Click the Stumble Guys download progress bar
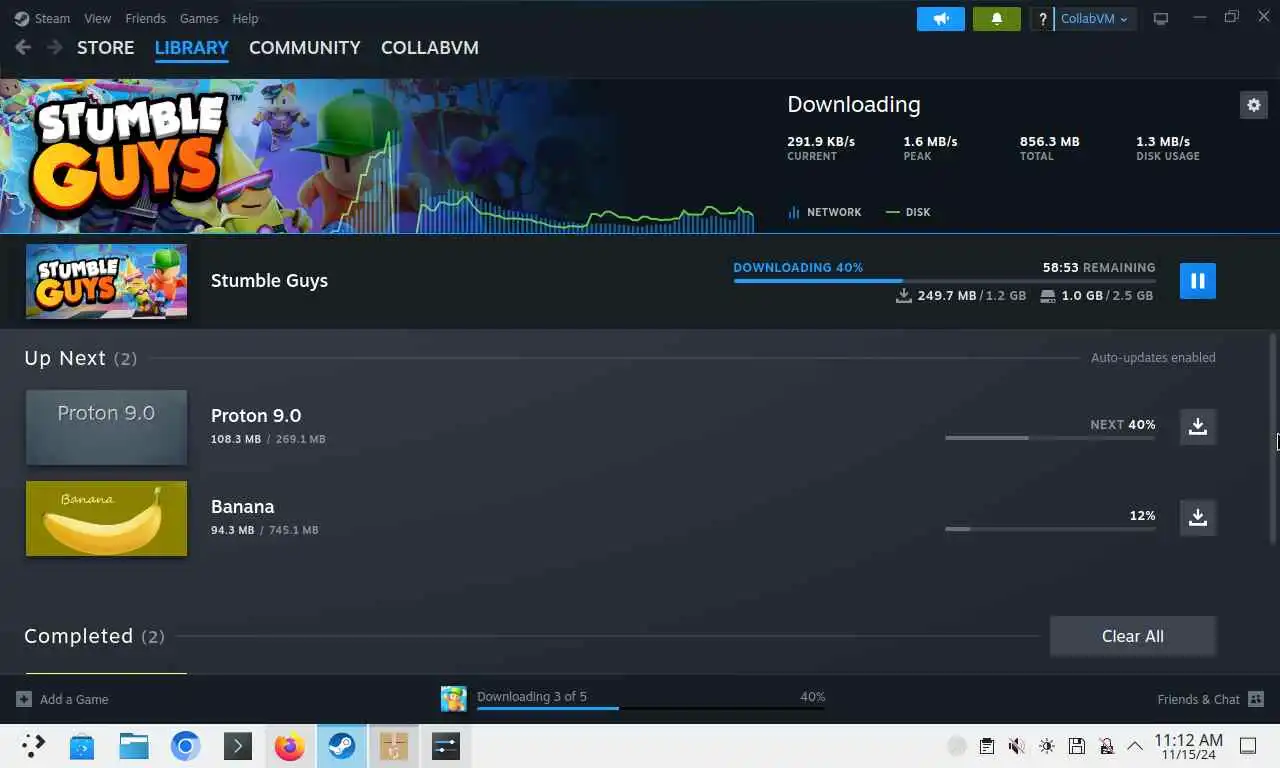Viewport: 1280px width, 768px height. [x=944, y=281]
